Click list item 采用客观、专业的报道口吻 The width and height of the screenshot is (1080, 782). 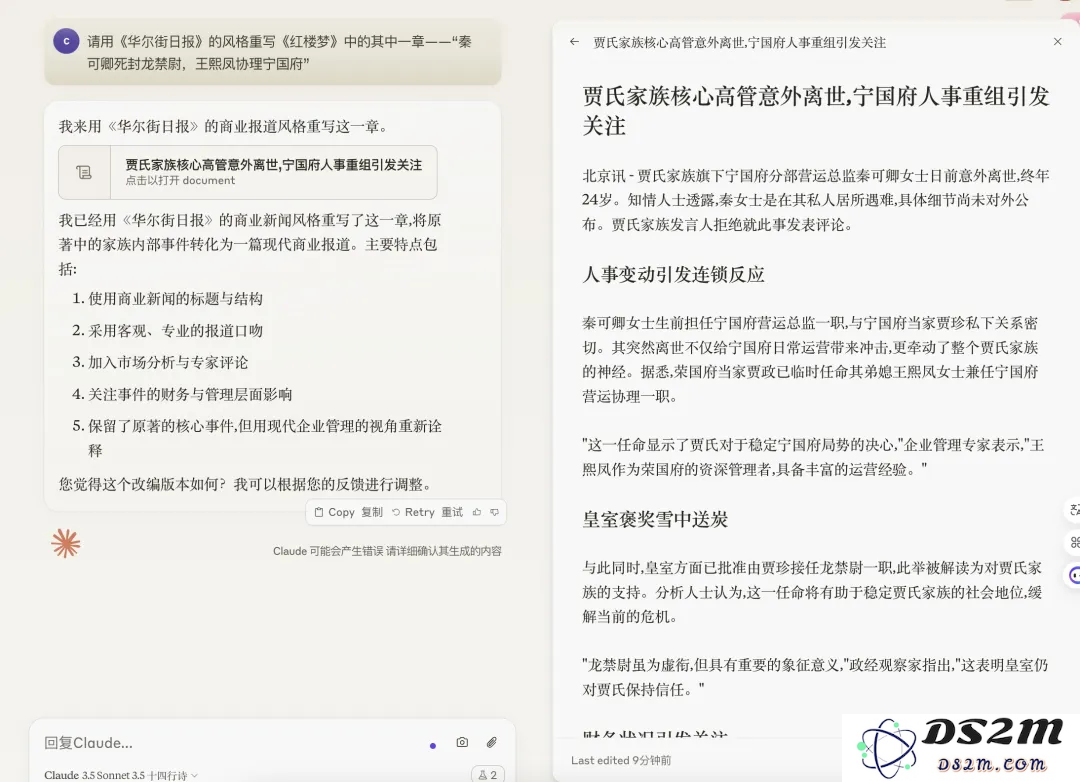tap(175, 330)
